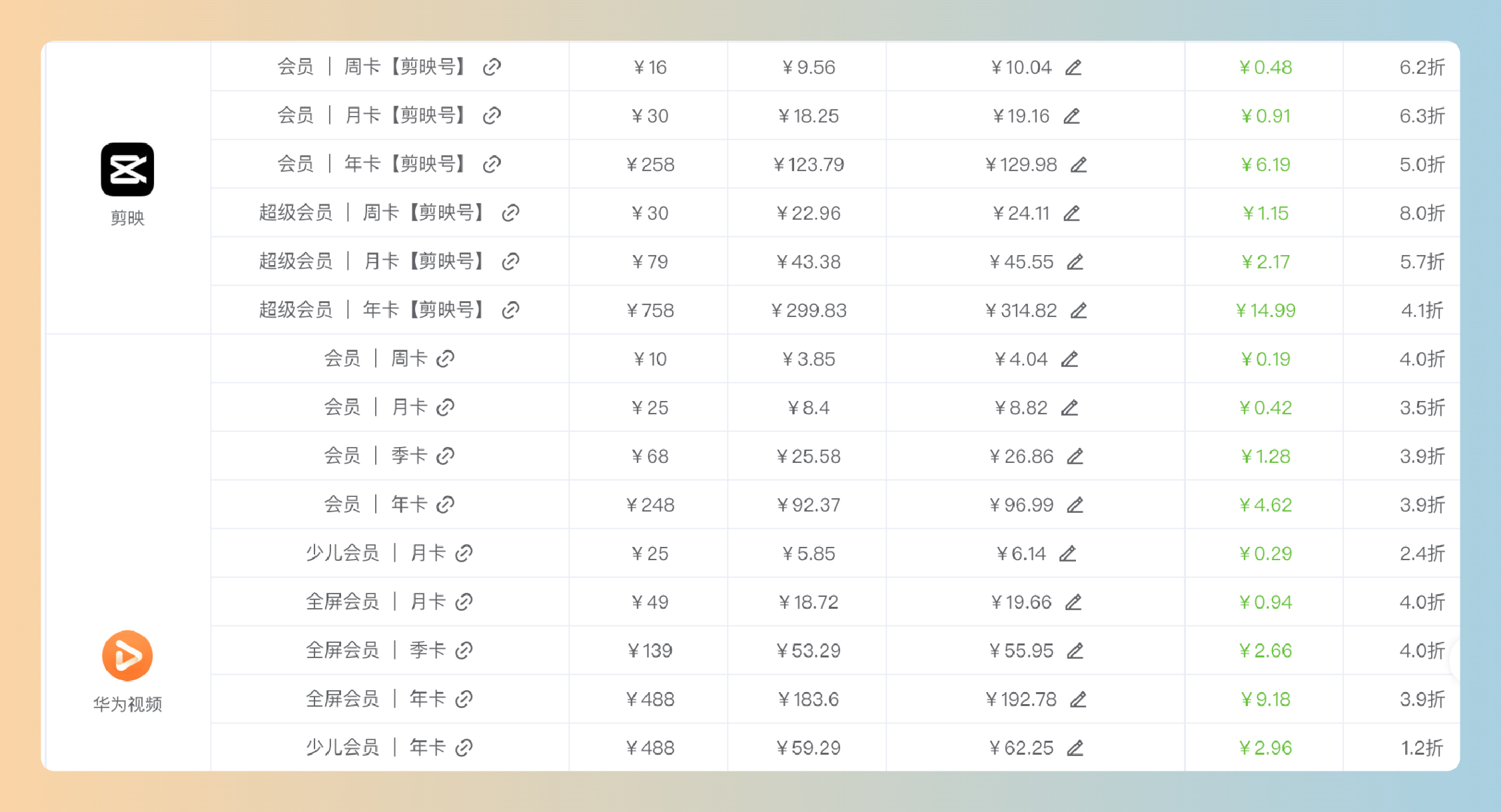Click the 1.2折 discount cell
1501x812 pixels.
click(1422, 748)
